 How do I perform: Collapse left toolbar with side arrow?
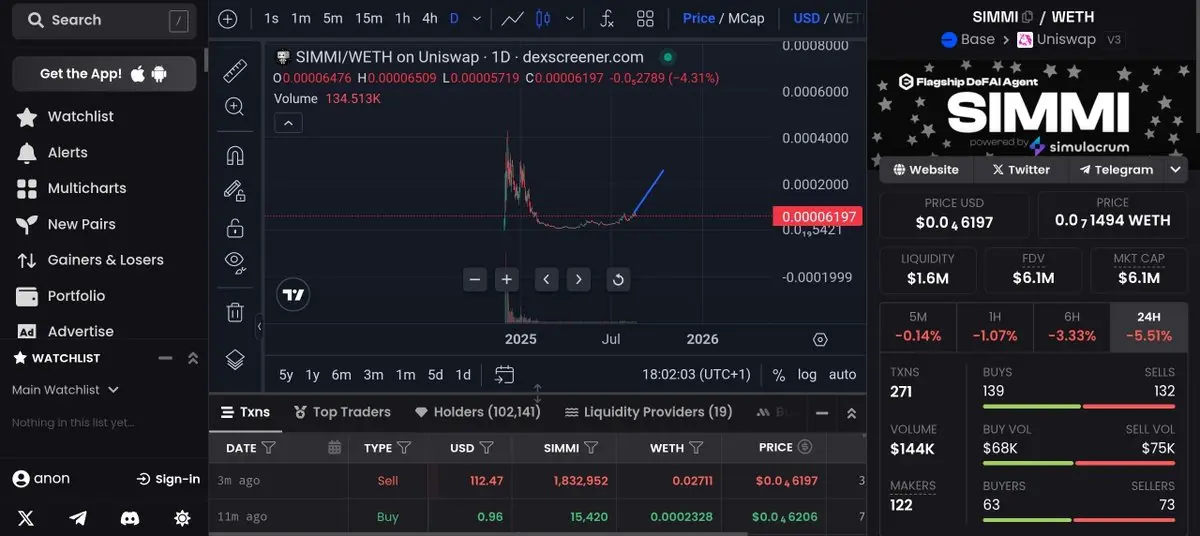point(259,326)
